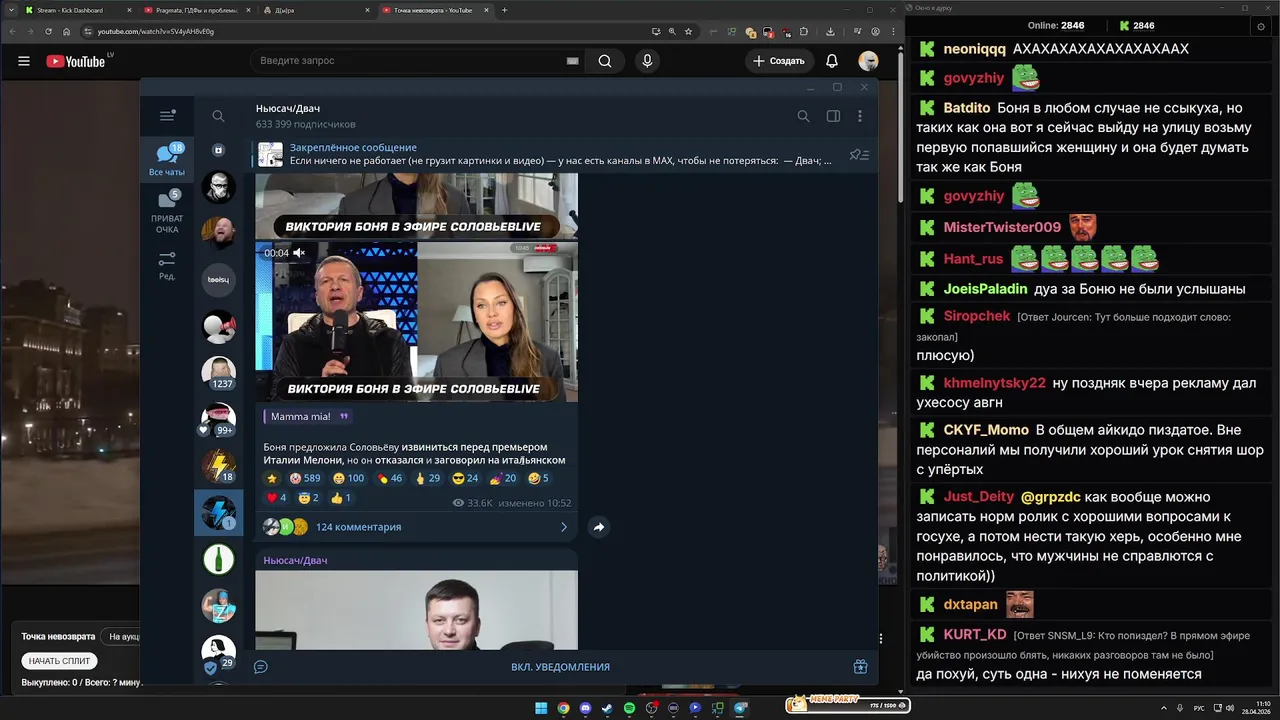Open '124 комментария' discussion
Image resolution: width=1280 pixels, height=720 pixels.
(x=358, y=527)
